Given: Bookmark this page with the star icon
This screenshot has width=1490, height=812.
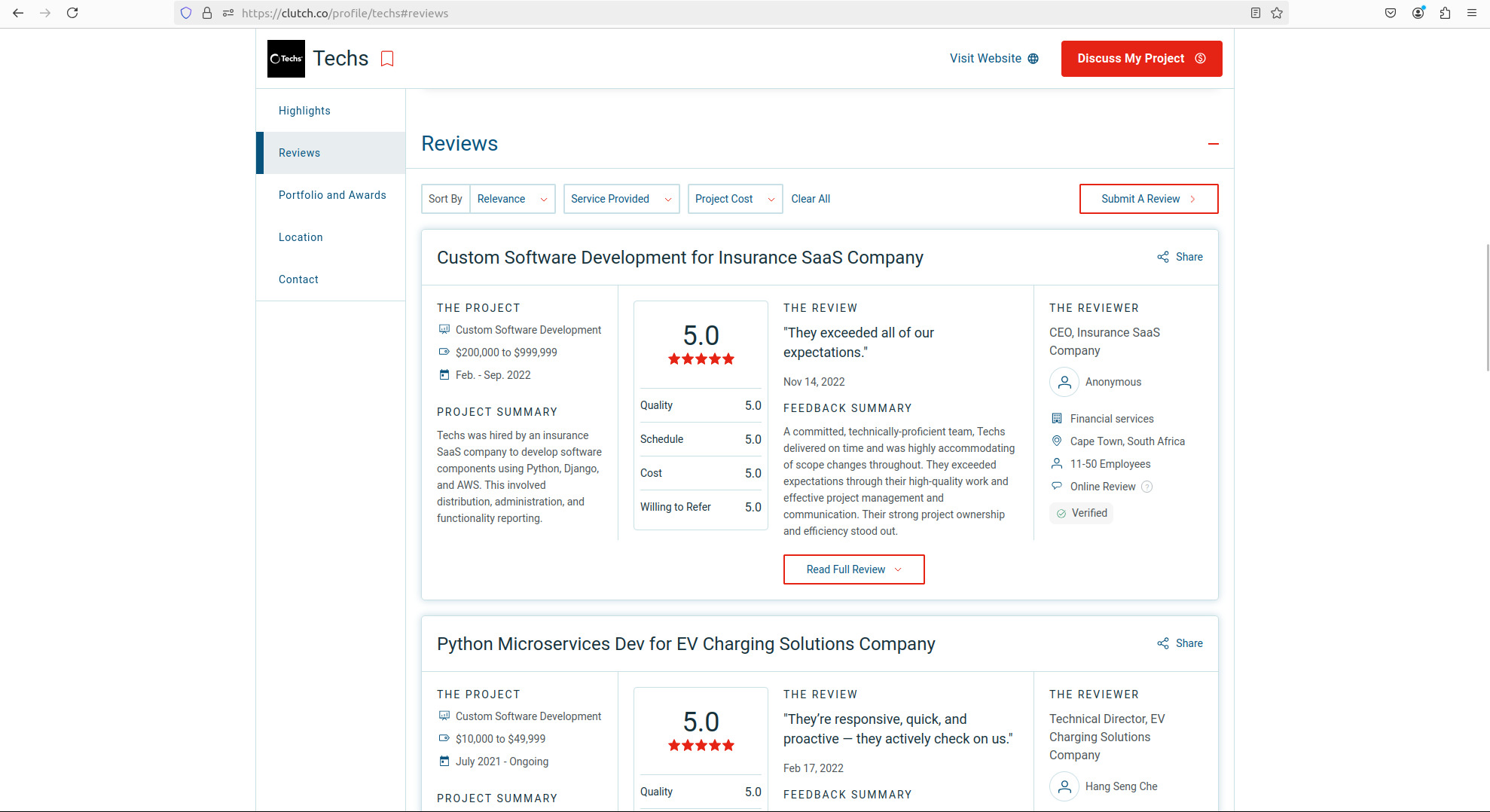Looking at the screenshot, I should (1277, 13).
